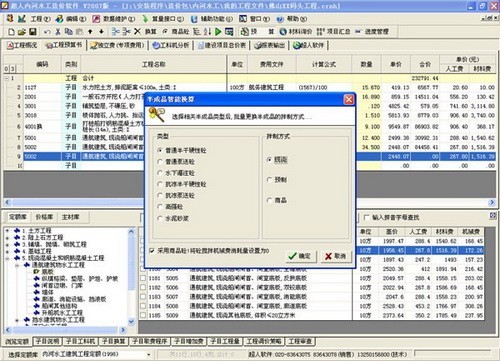This screenshot has height=361, width=500.
Task: Click the 取消 button in dialog
Action: pos(336,256)
